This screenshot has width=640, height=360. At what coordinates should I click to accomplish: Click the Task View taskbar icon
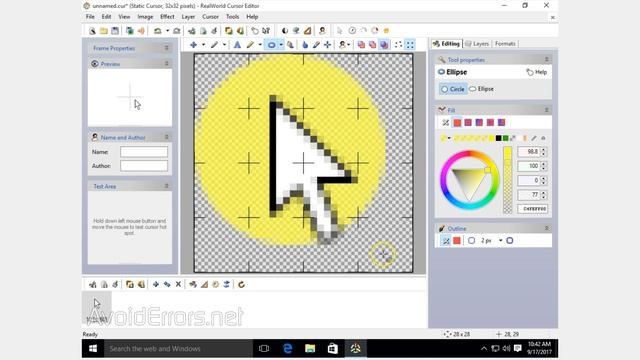(264, 349)
